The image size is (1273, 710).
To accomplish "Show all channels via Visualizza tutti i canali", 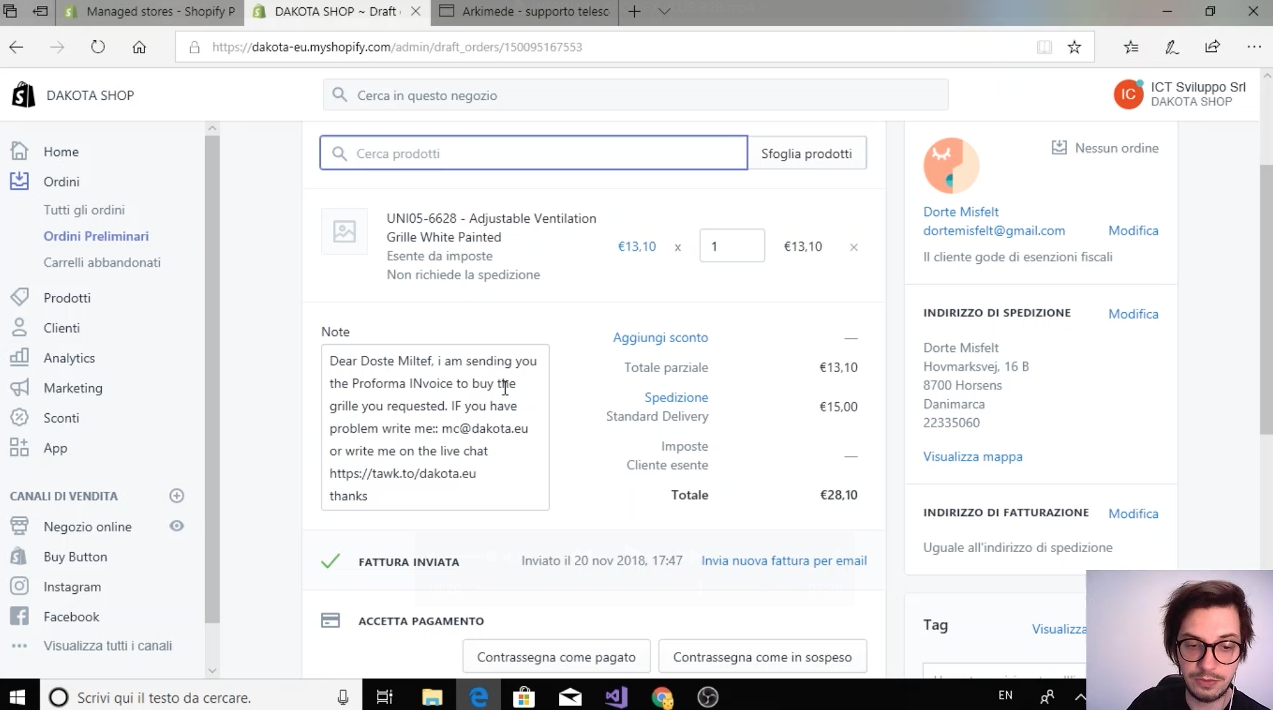I will coord(107,646).
